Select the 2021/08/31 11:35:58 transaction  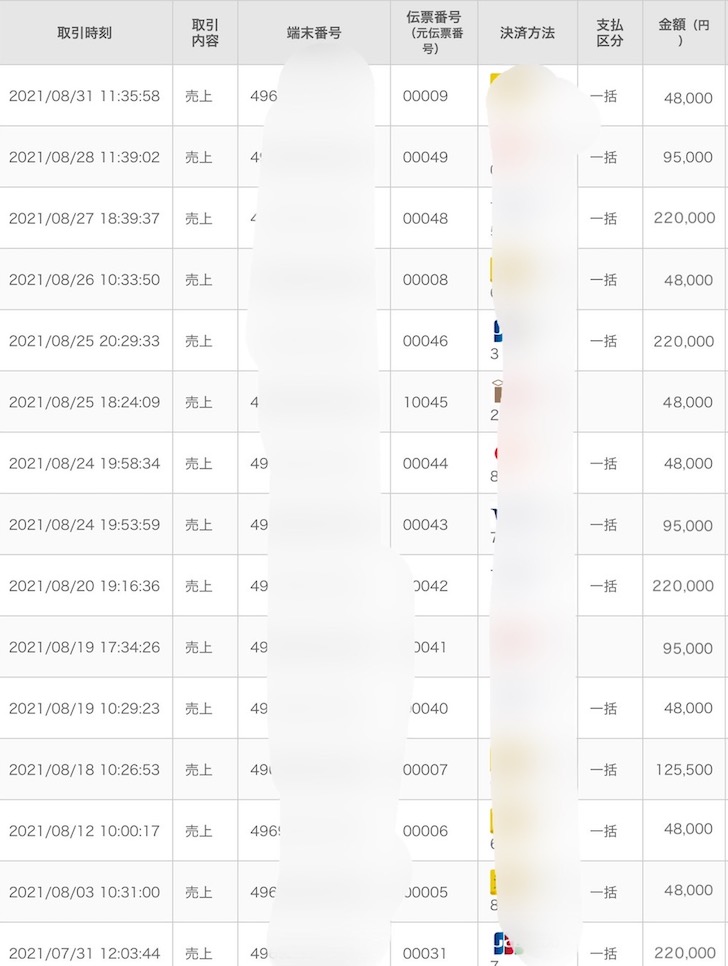point(85,97)
